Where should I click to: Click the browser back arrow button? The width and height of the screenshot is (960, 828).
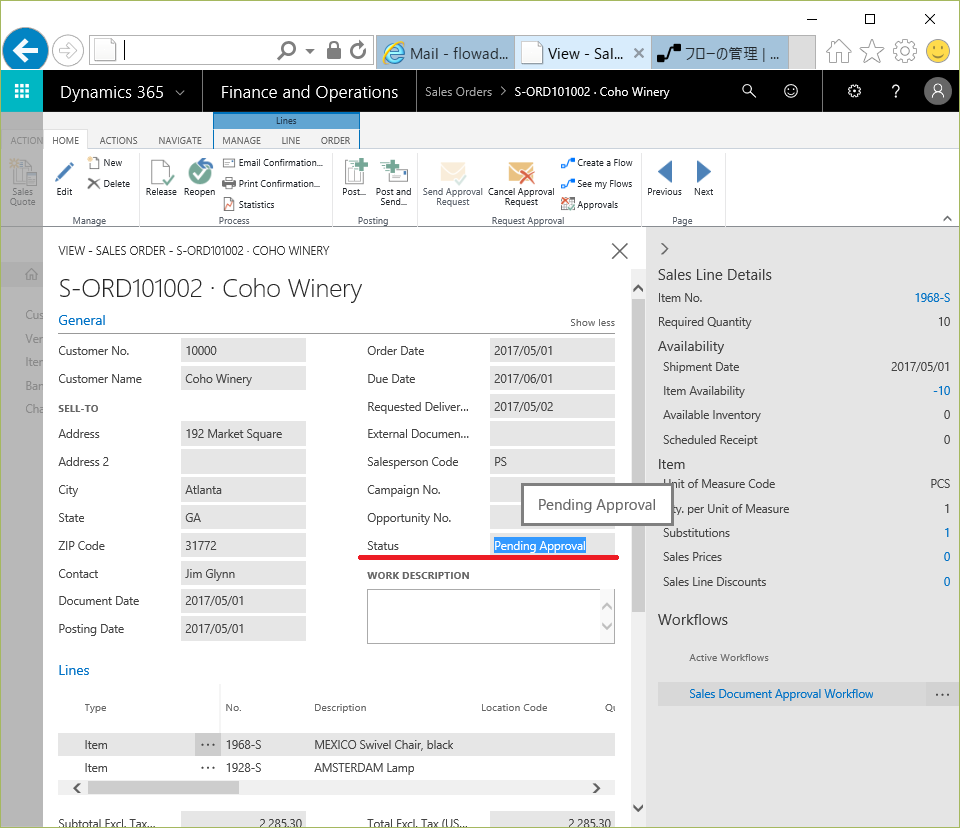[25, 50]
